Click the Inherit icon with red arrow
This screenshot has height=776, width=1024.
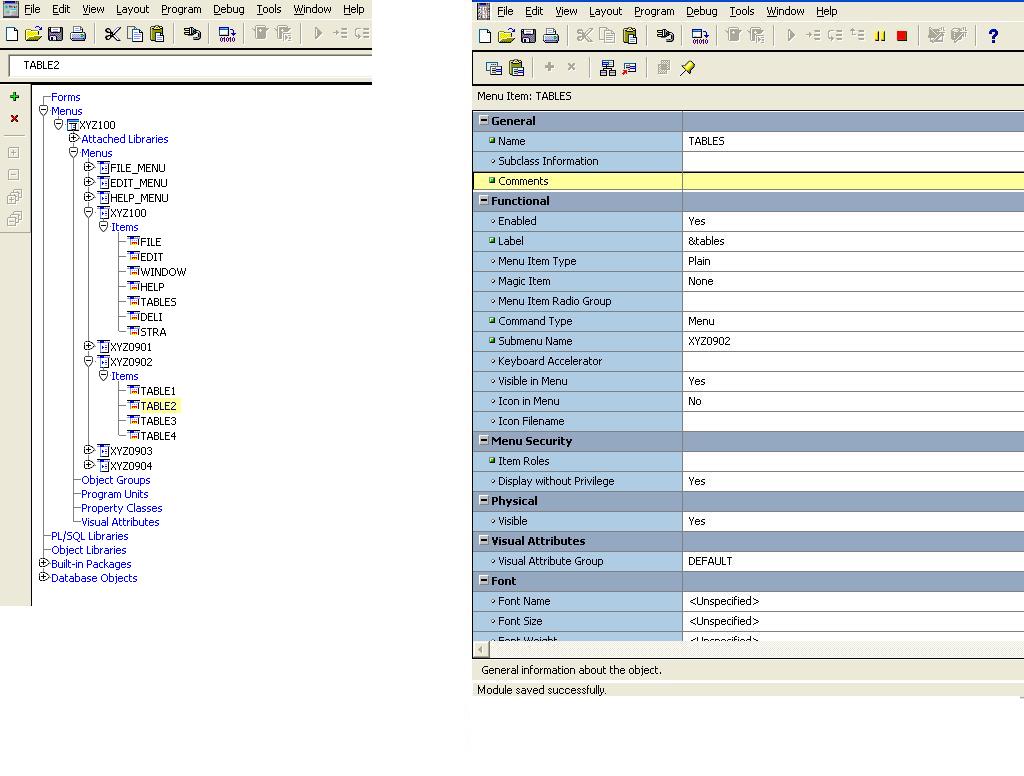click(x=630, y=67)
